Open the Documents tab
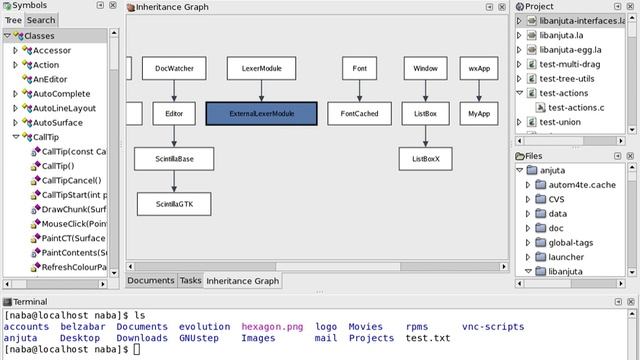Image resolution: width=640 pixels, height=360 pixels. pos(151,280)
